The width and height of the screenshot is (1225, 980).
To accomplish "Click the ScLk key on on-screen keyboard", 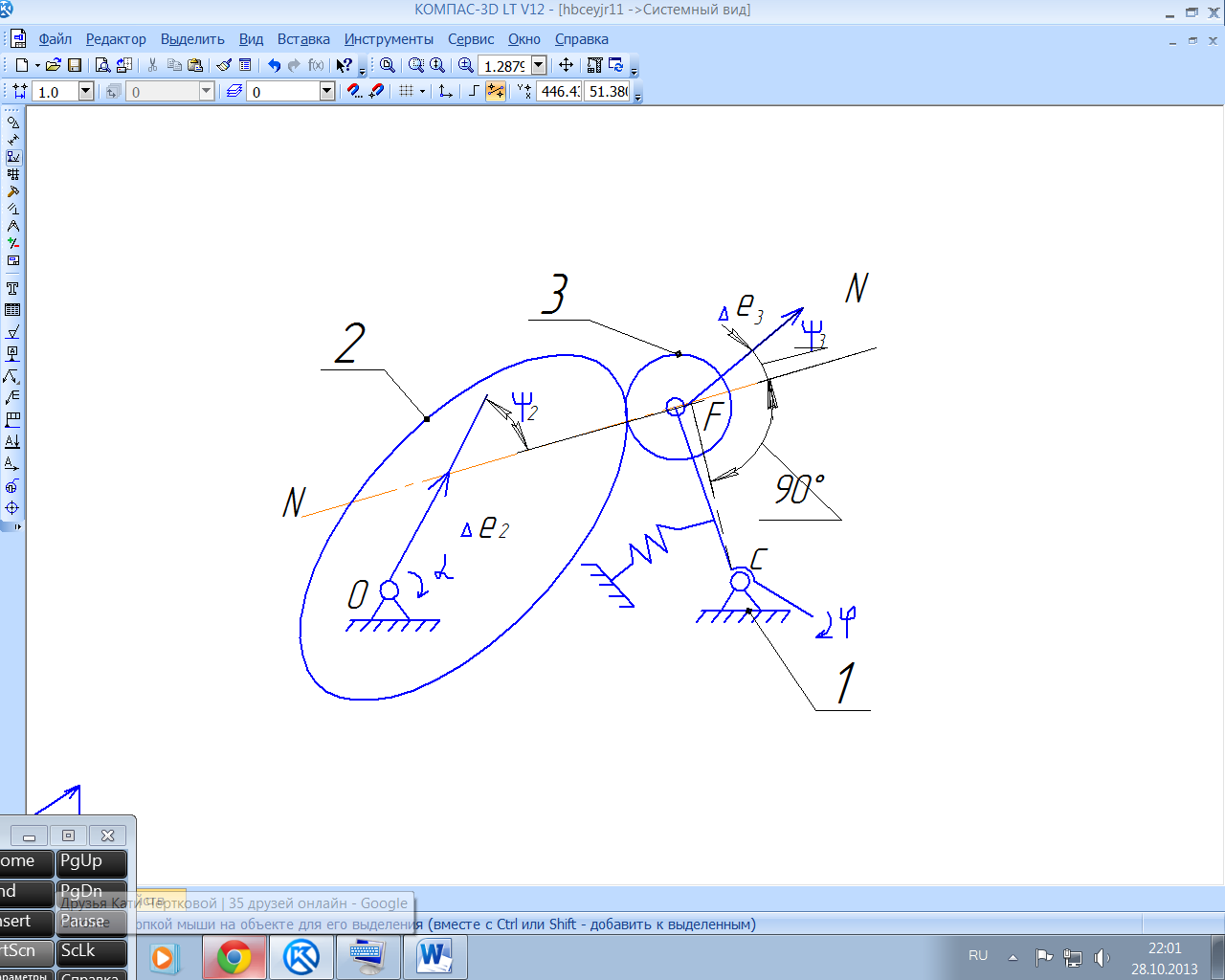I will pos(91,952).
